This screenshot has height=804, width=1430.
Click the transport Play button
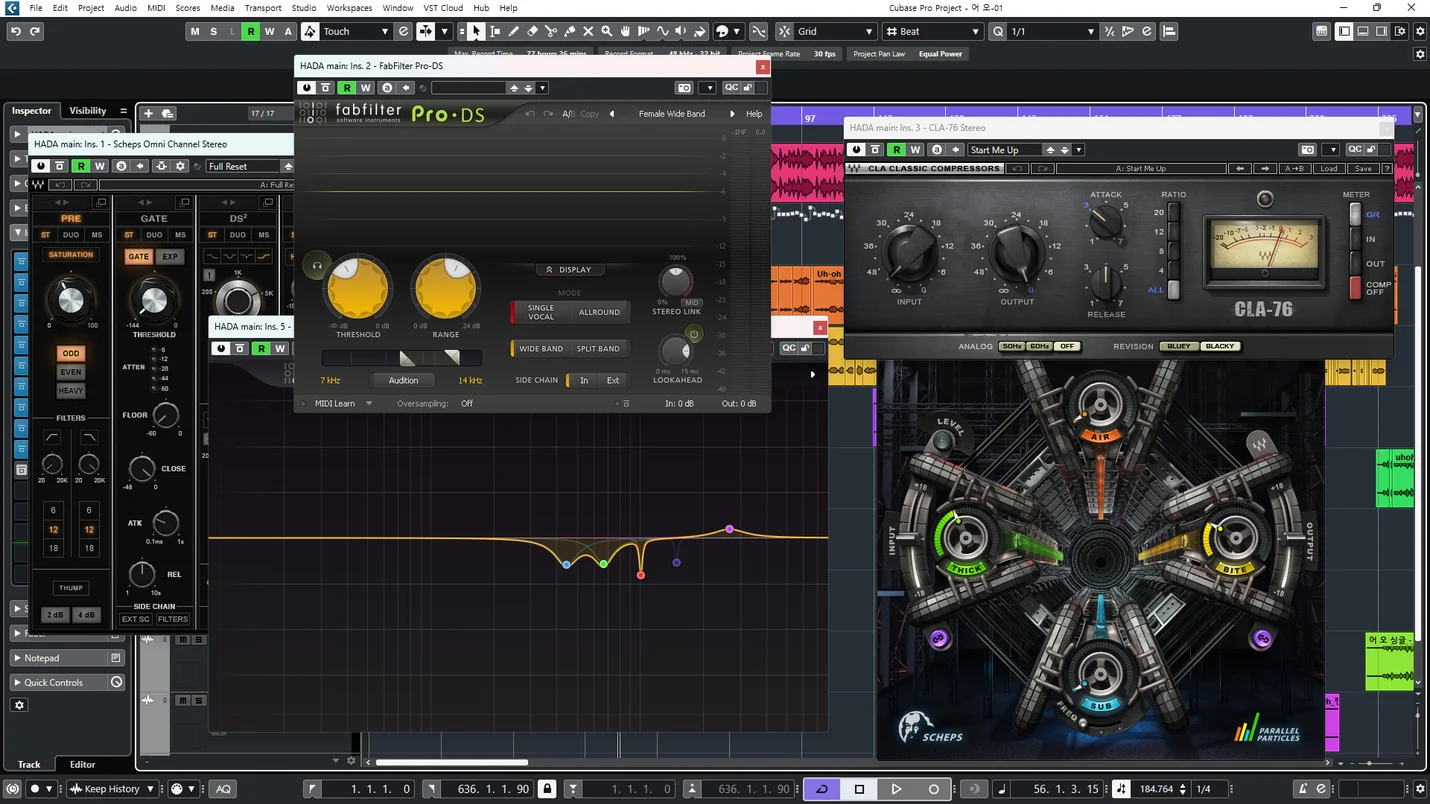coord(896,789)
